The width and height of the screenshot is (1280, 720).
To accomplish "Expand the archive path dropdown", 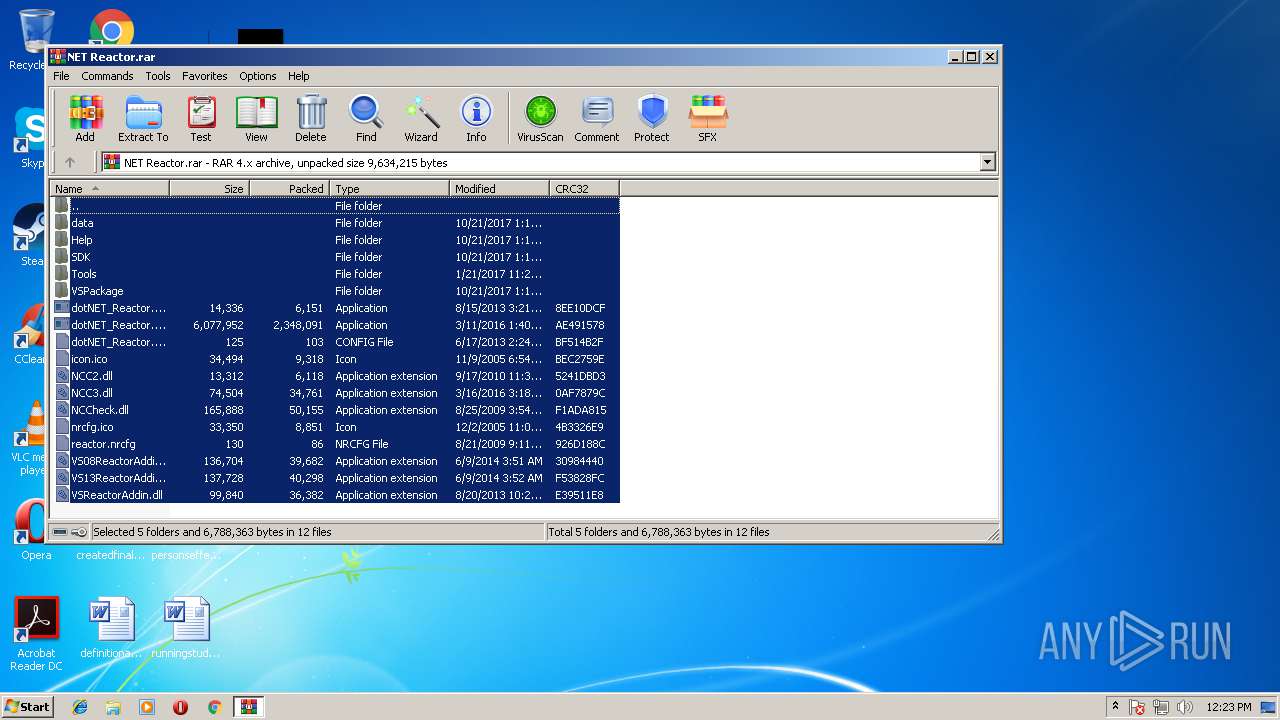I will pyautogui.click(x=988, y=162).
